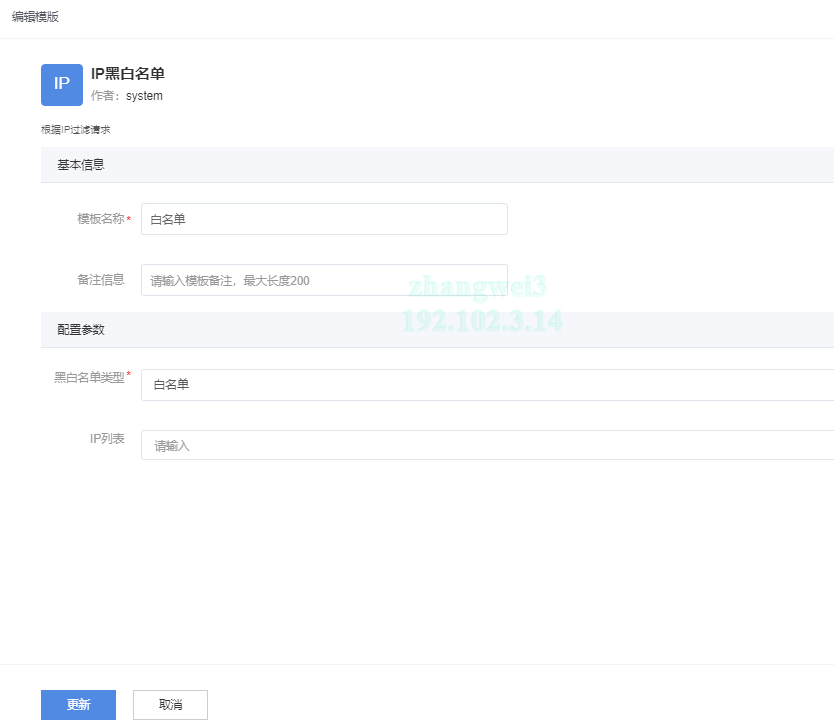Click the 黑白名单类型 field label
The width and height of the screenshot is (834, 728).
pyautogui.click(x=89, y=378)
